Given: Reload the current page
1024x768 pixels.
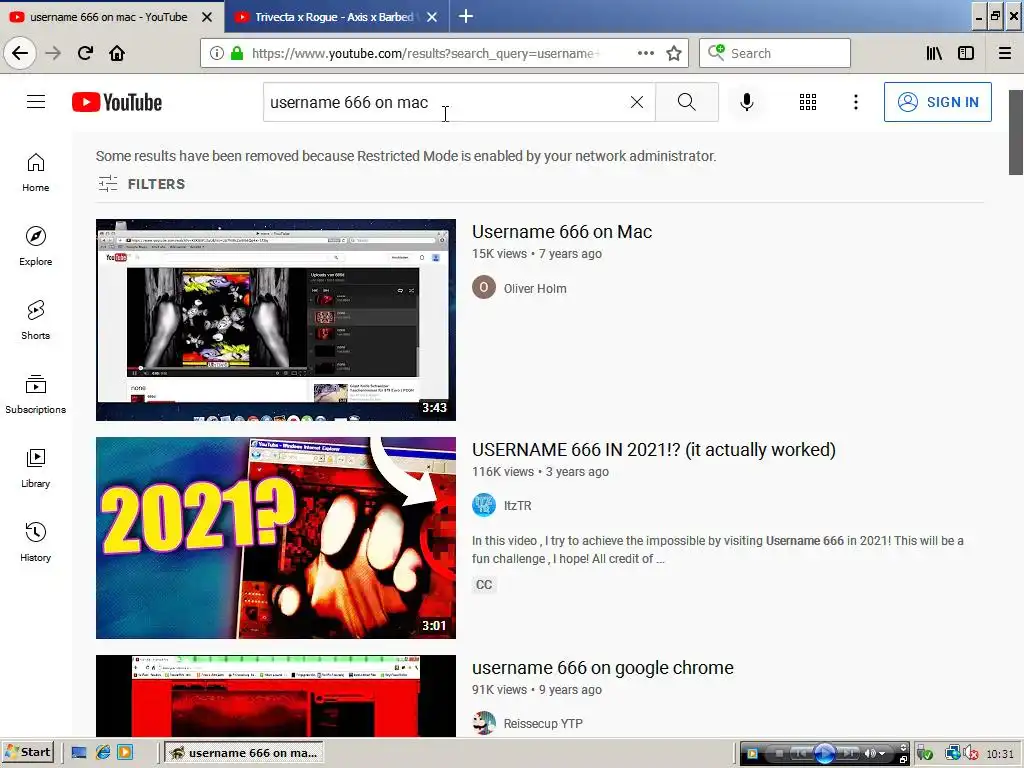Looking at the screenshot, I should click(x=85, y=53).
